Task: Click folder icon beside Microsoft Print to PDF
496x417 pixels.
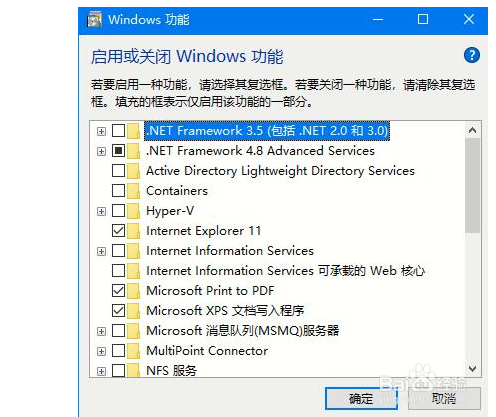Action: [x=133, y=291]
